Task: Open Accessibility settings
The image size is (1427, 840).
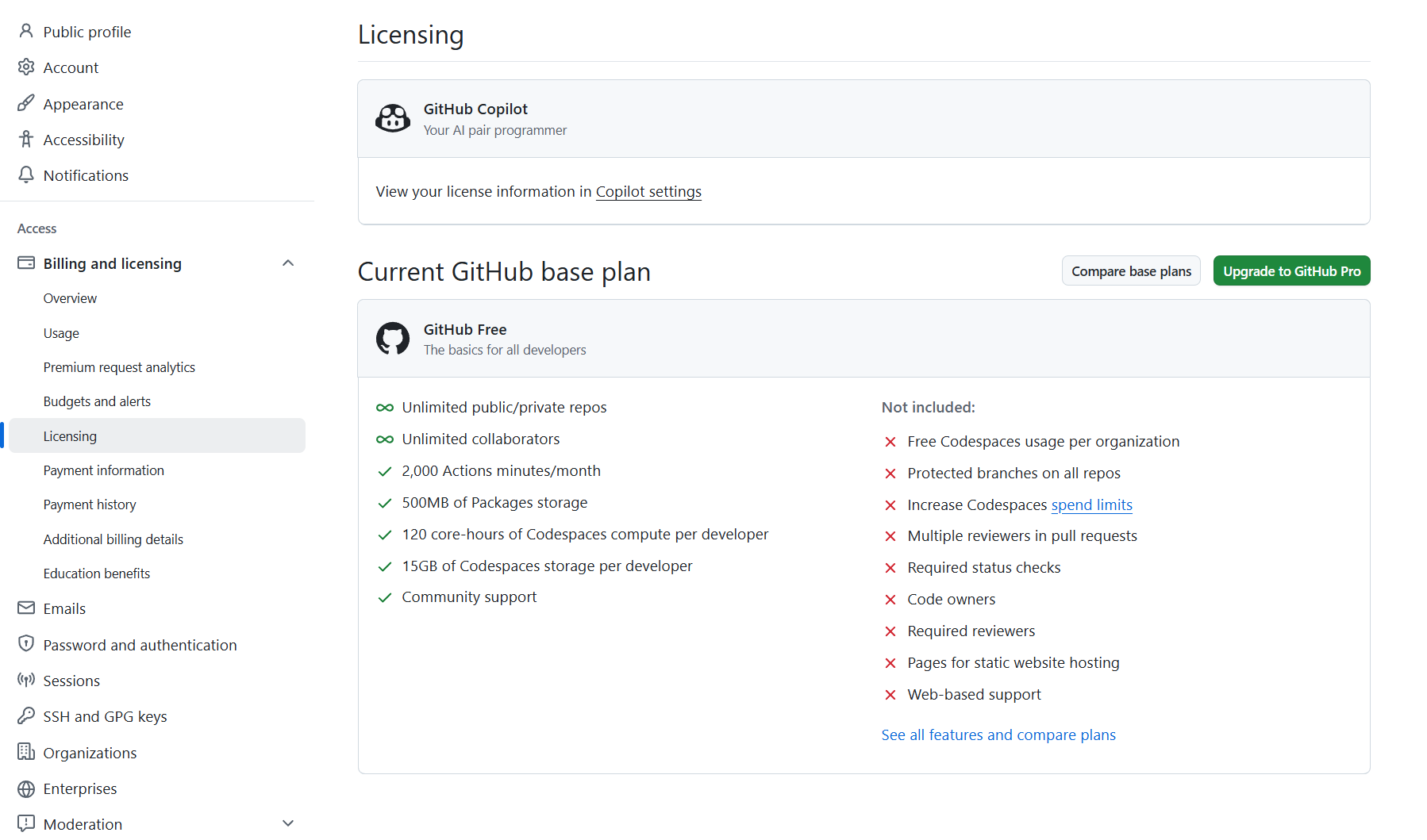Action: [x=83, y=140]
